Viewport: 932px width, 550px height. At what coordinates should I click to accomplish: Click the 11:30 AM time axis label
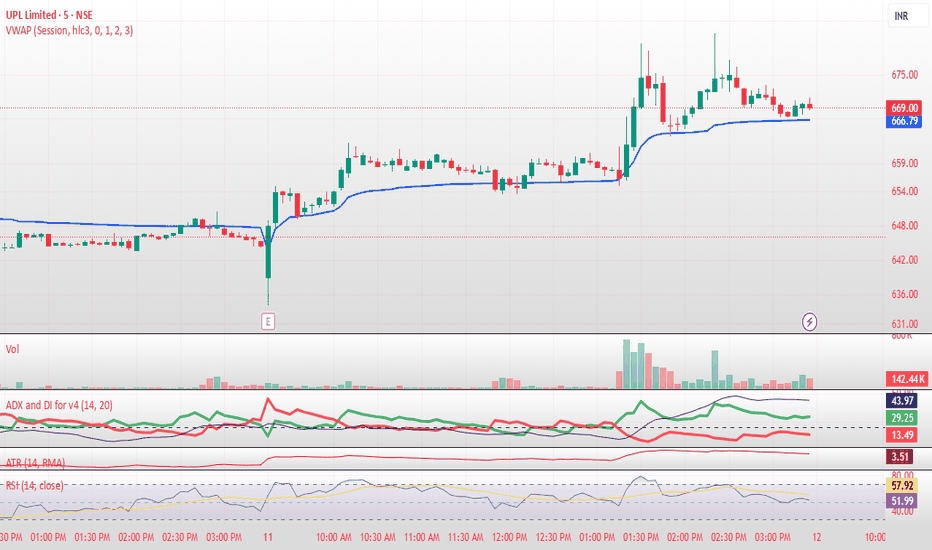tap(466, 537)
